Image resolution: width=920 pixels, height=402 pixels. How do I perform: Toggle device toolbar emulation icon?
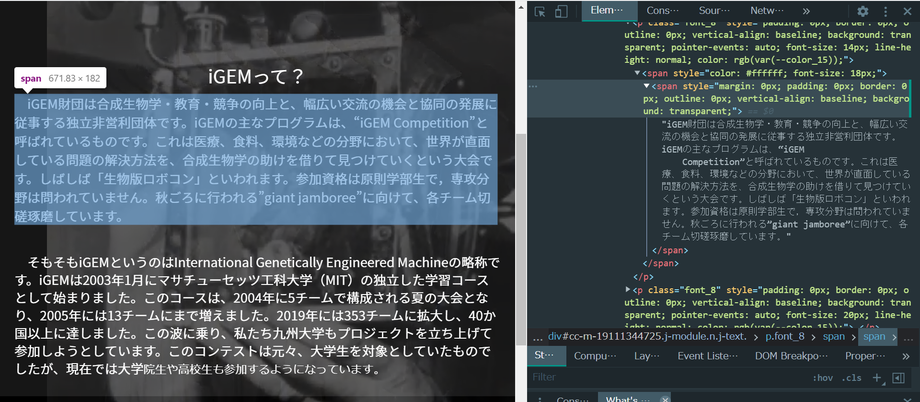pos(562,11)
